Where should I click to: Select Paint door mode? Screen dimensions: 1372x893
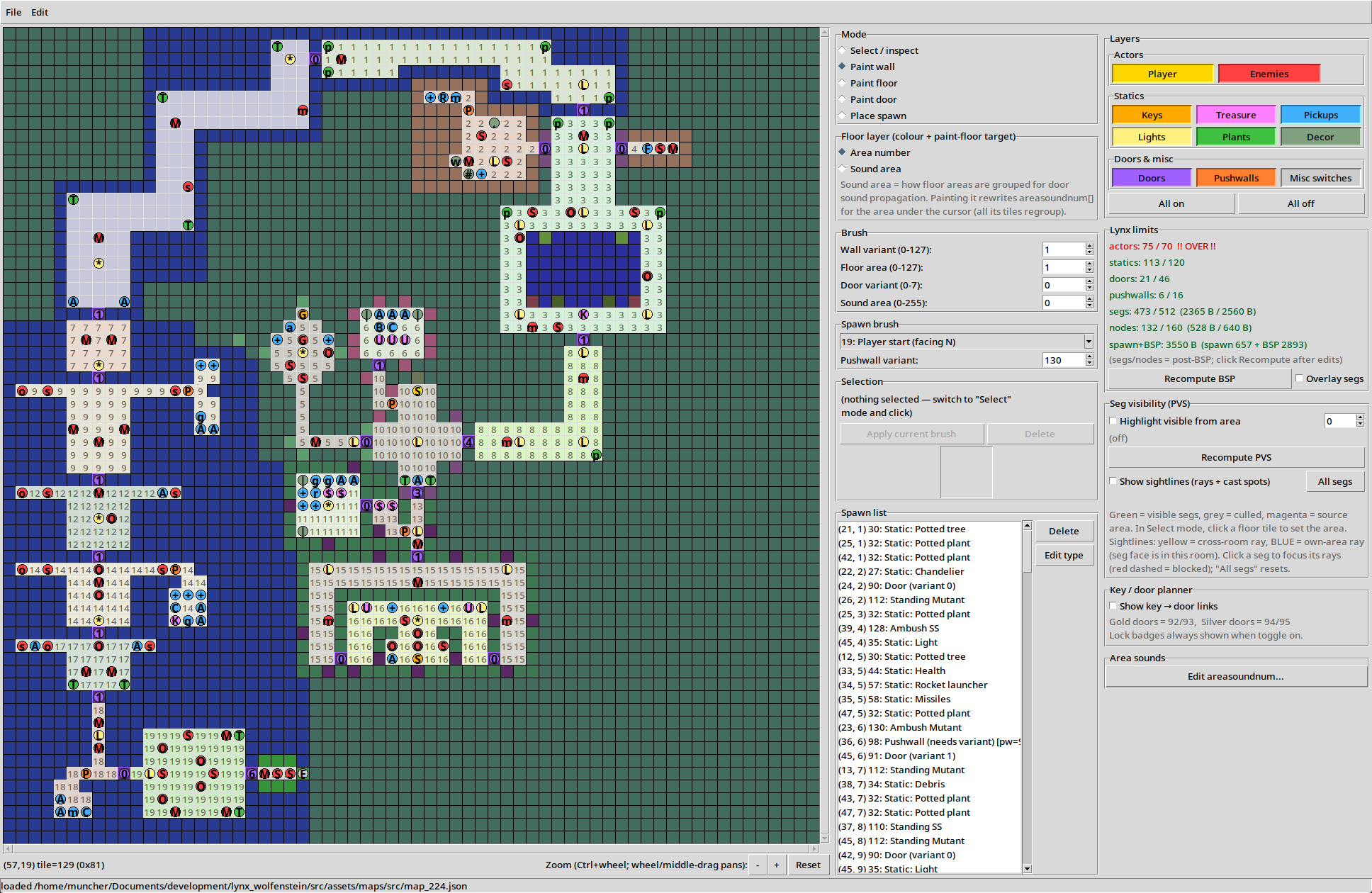(868, 99)
